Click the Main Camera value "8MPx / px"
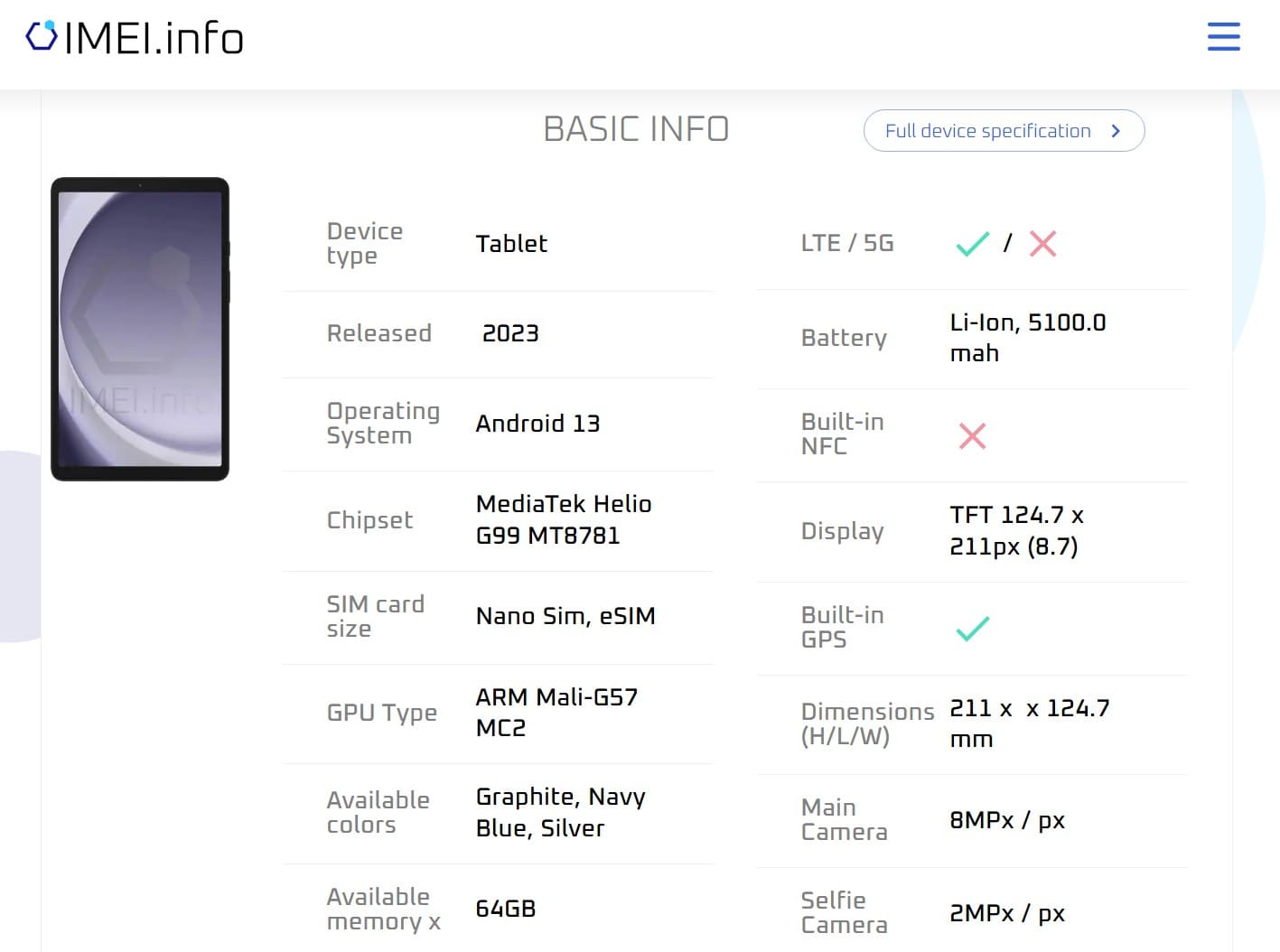1280x952 pixels. pyautogui.click(x=1007, y=820)
